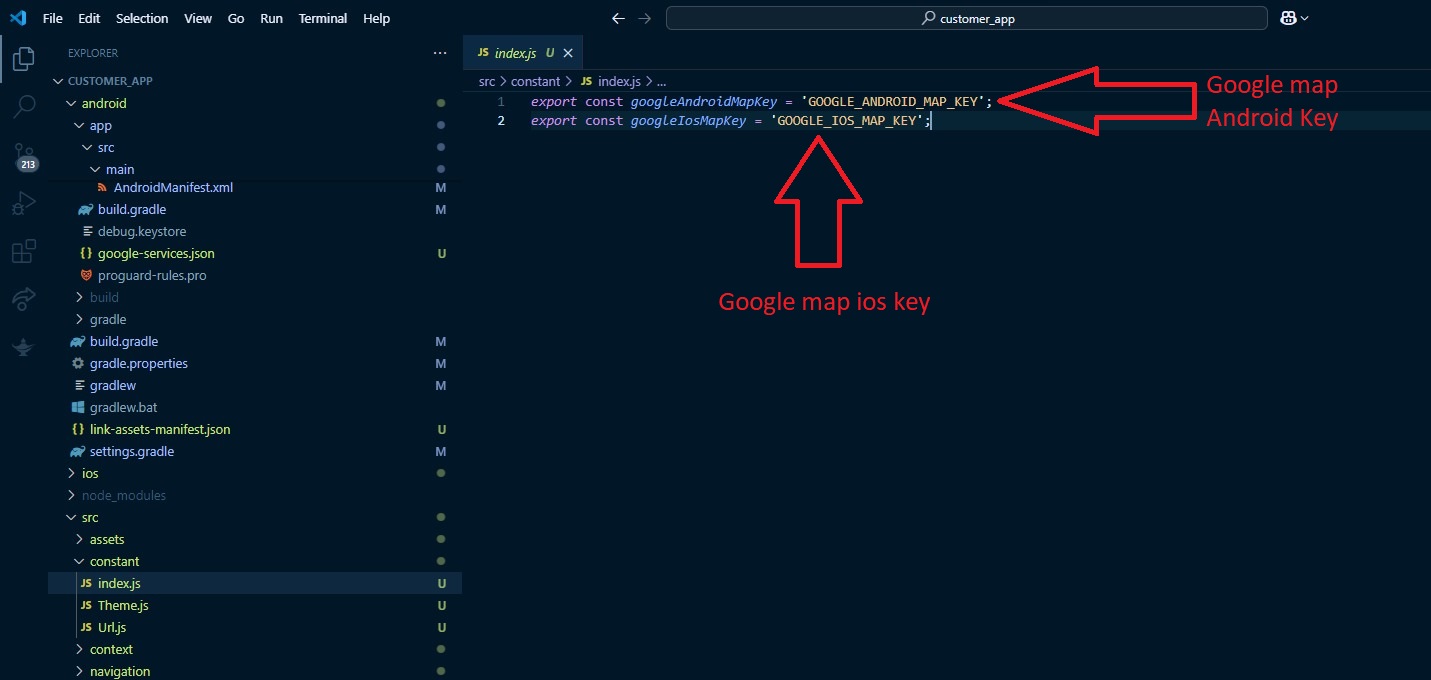Click the customer_app search box
1431x680 pixels.
[966, 18]
